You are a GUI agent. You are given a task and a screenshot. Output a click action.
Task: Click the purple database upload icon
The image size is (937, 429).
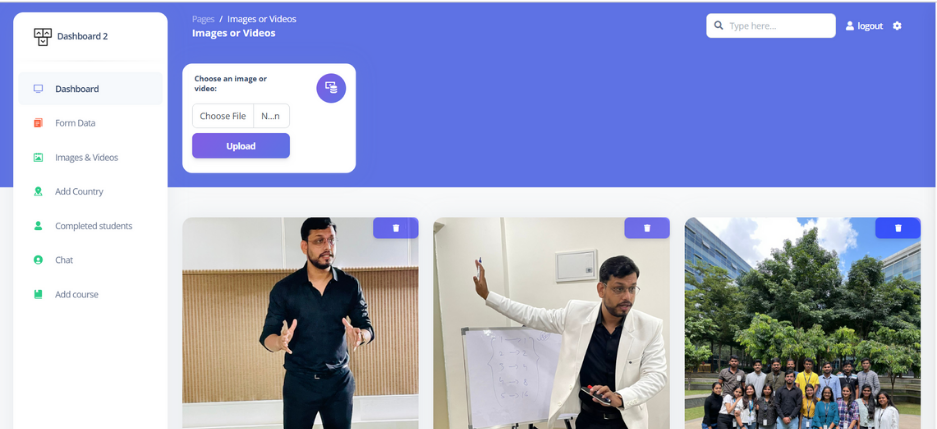331,88
